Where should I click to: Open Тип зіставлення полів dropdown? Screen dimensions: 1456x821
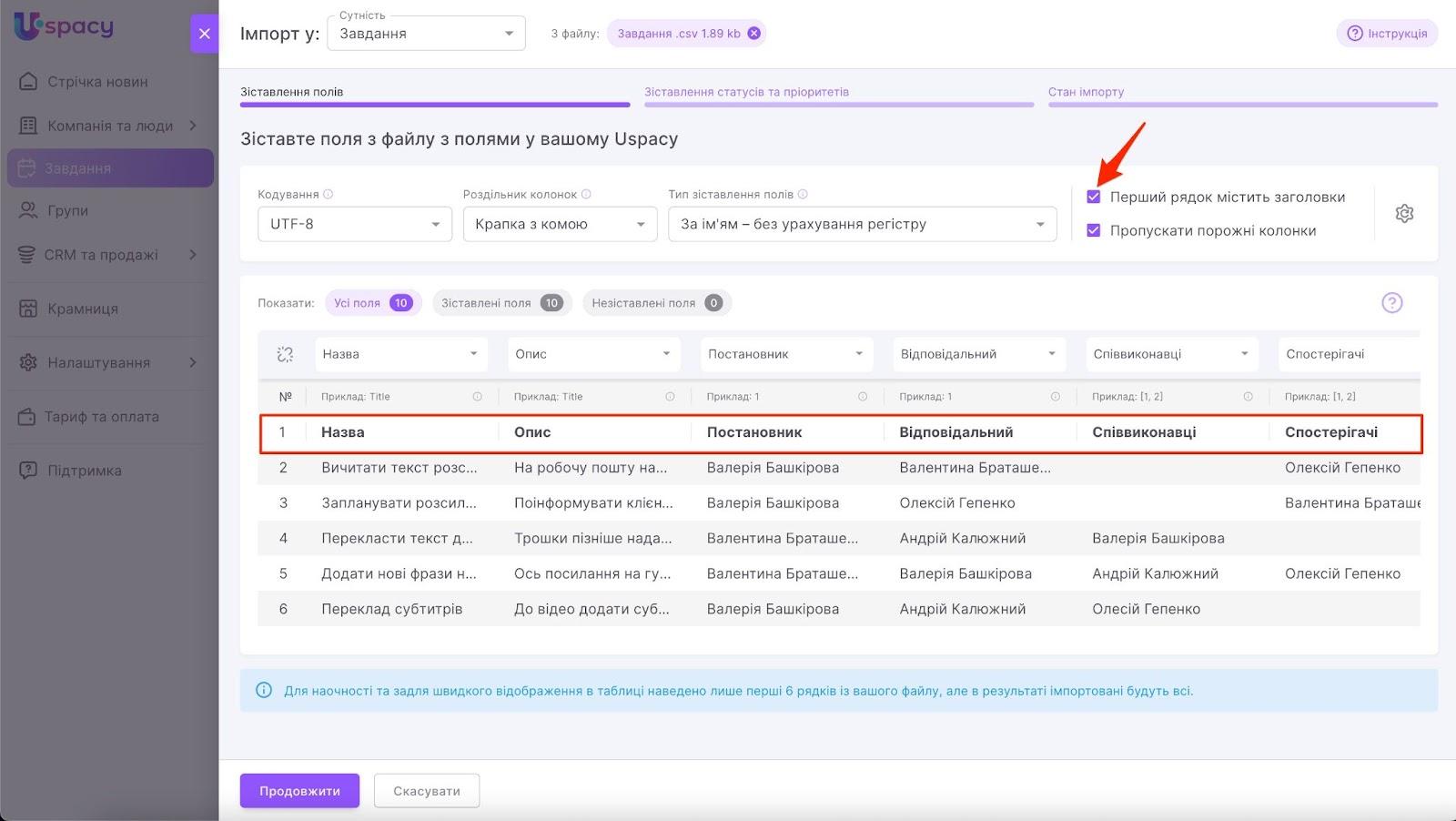pos(862,224)
